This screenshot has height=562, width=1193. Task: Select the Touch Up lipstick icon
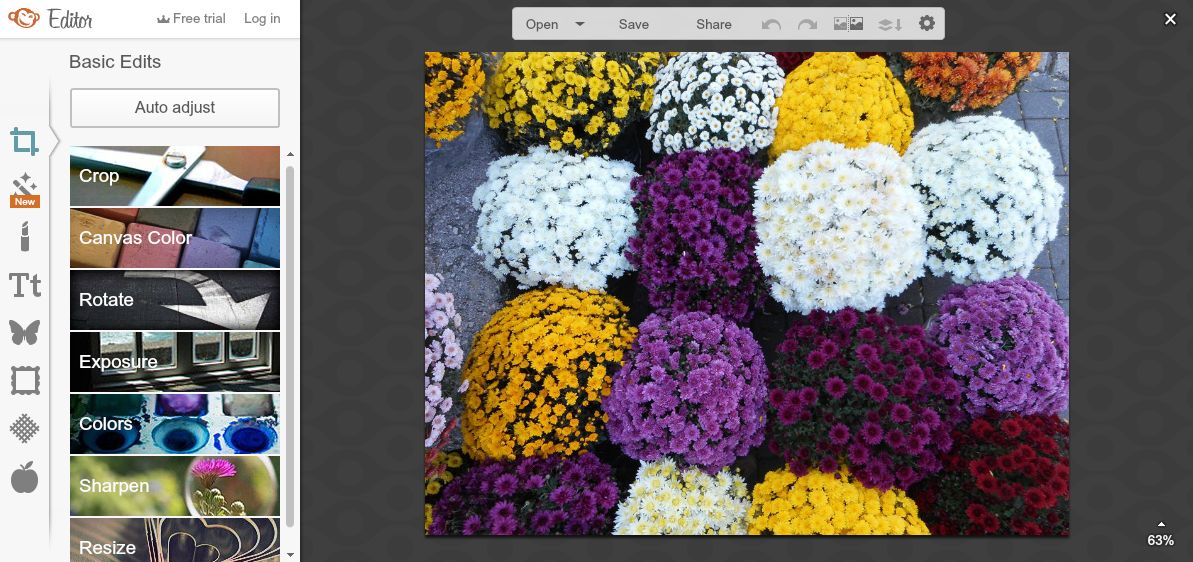(25, 237)
